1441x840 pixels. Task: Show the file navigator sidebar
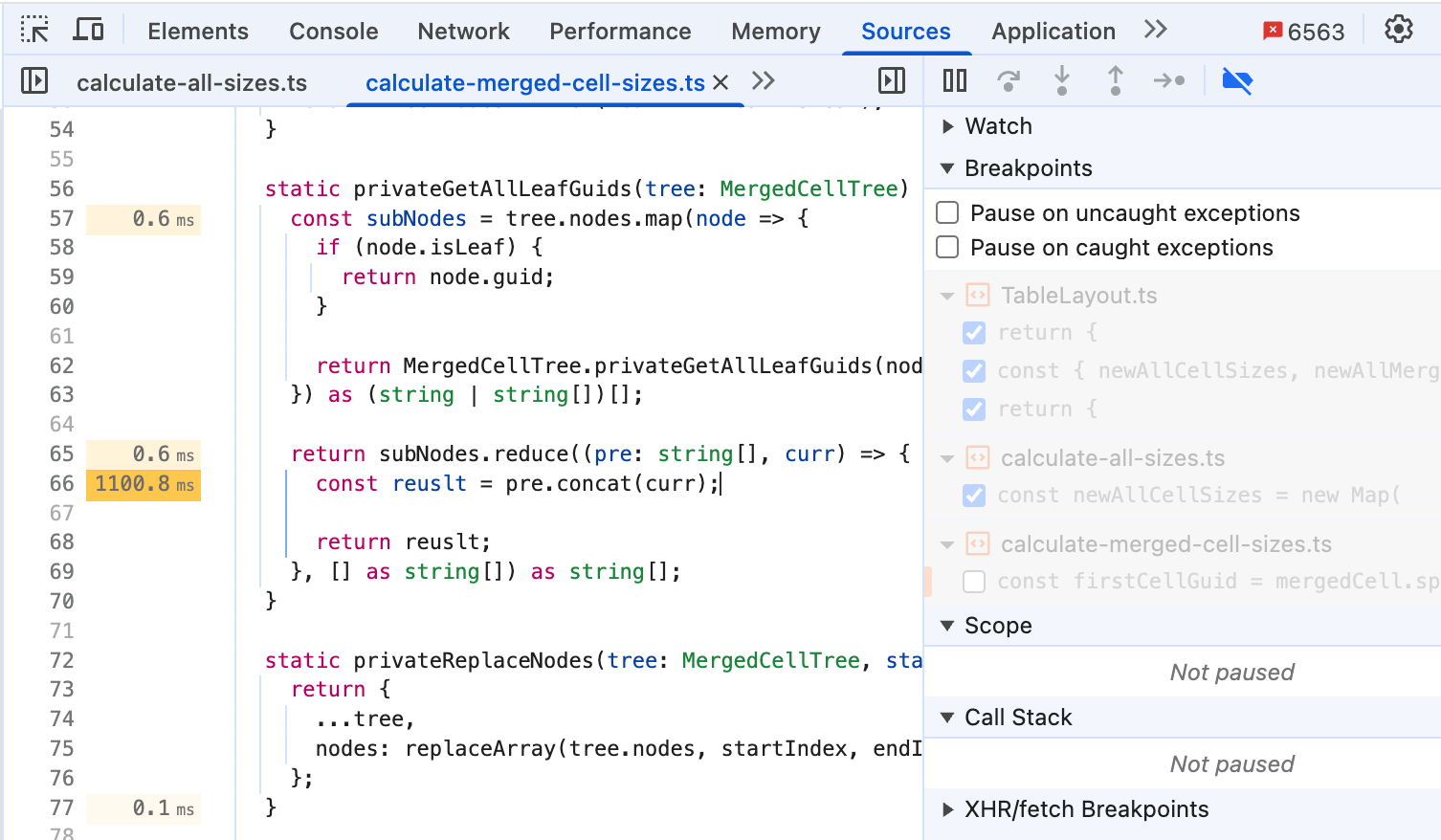coord(34,80)
